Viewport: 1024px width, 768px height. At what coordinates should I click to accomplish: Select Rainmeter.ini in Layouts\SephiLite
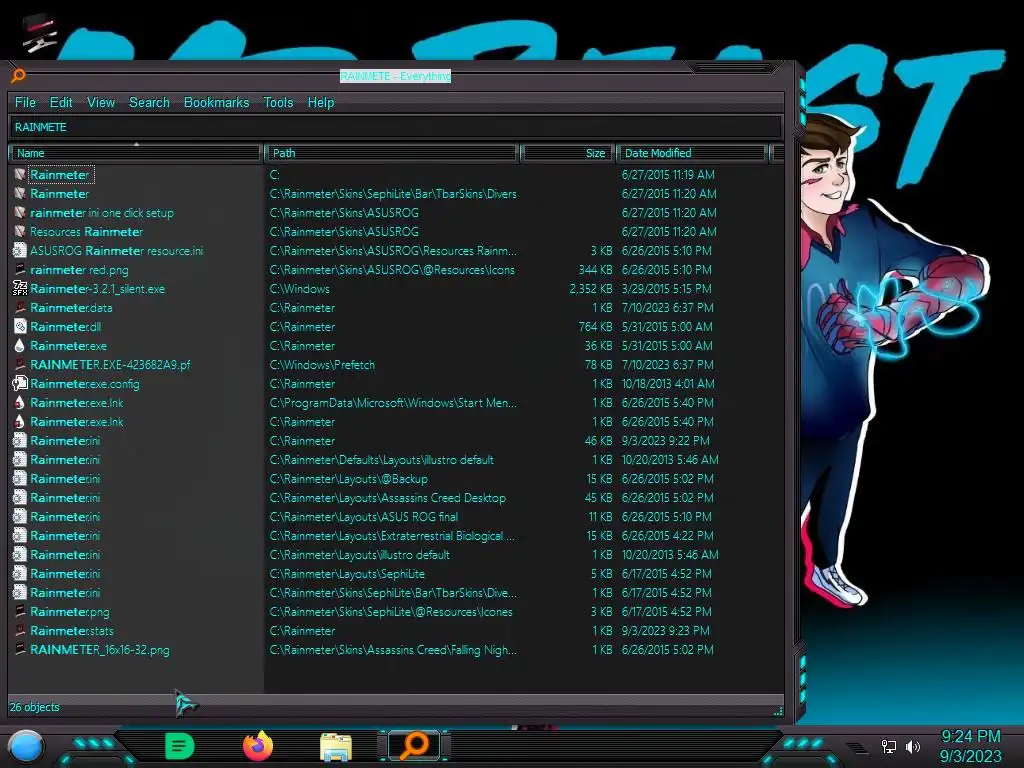click(65, 573)
